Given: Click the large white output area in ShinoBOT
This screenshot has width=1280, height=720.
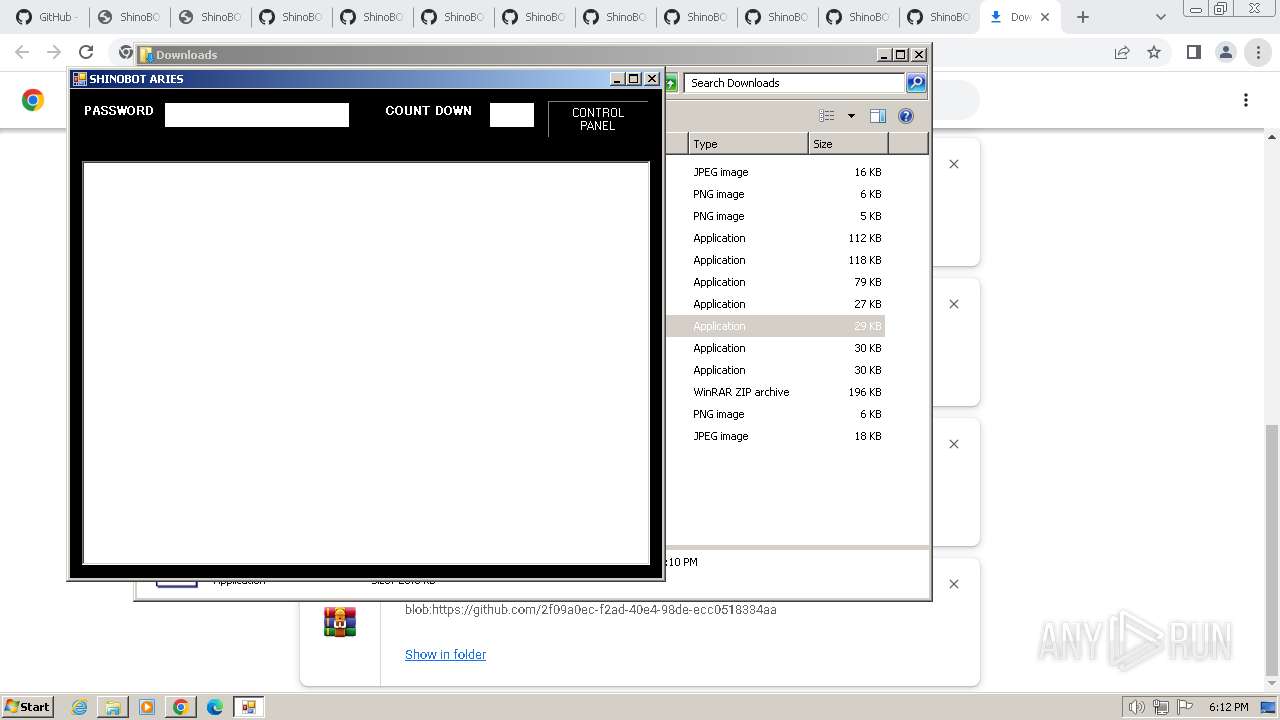Looking at the screenshot, I should click(x=366, y=363).
